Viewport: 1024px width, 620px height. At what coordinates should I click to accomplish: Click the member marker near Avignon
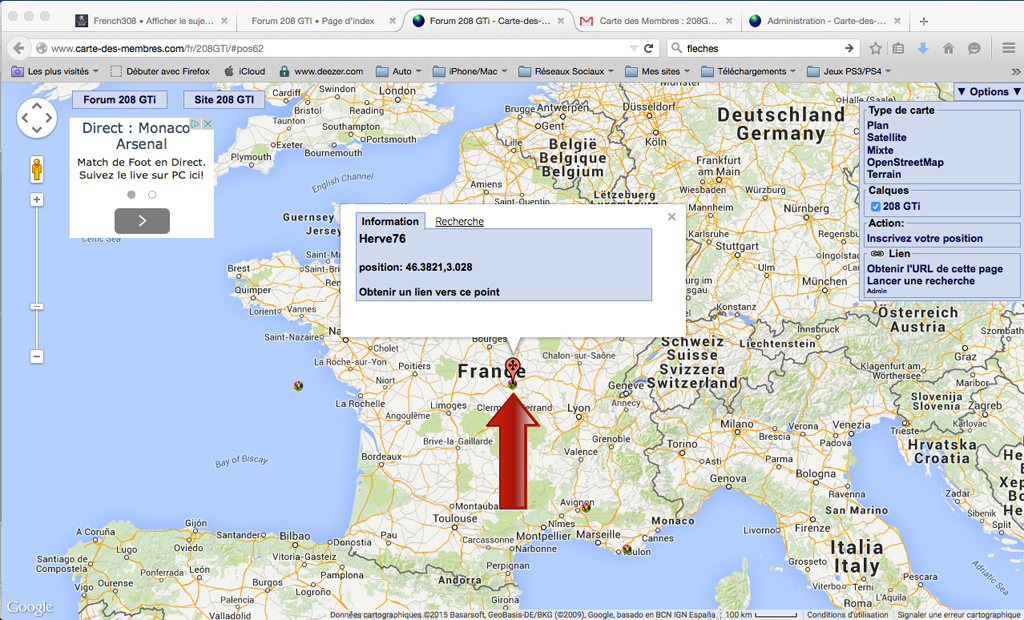point(586,507)
